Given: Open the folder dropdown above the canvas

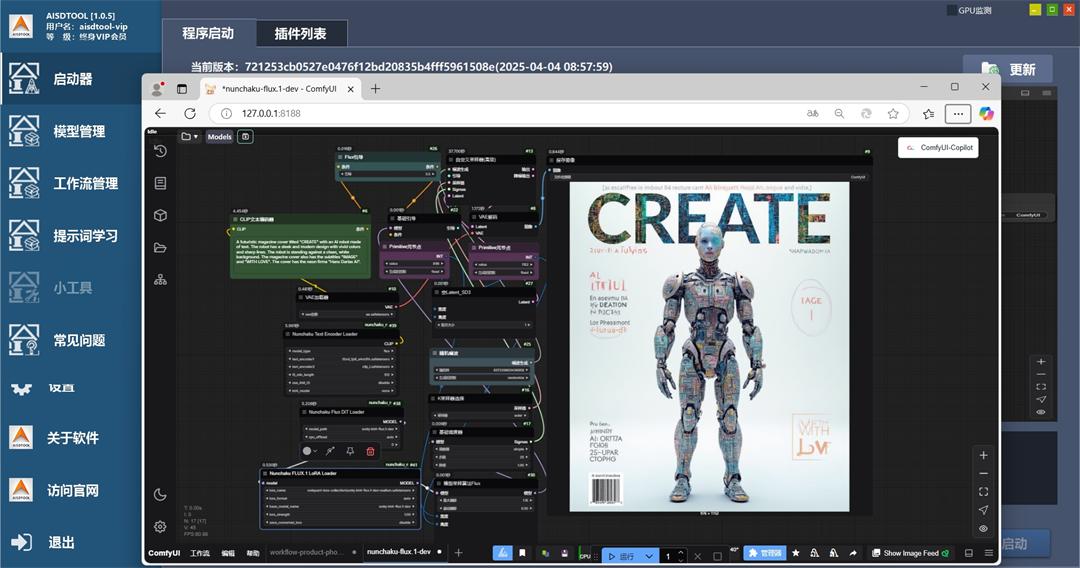Looking at the screenshot, I should (189, 137).
